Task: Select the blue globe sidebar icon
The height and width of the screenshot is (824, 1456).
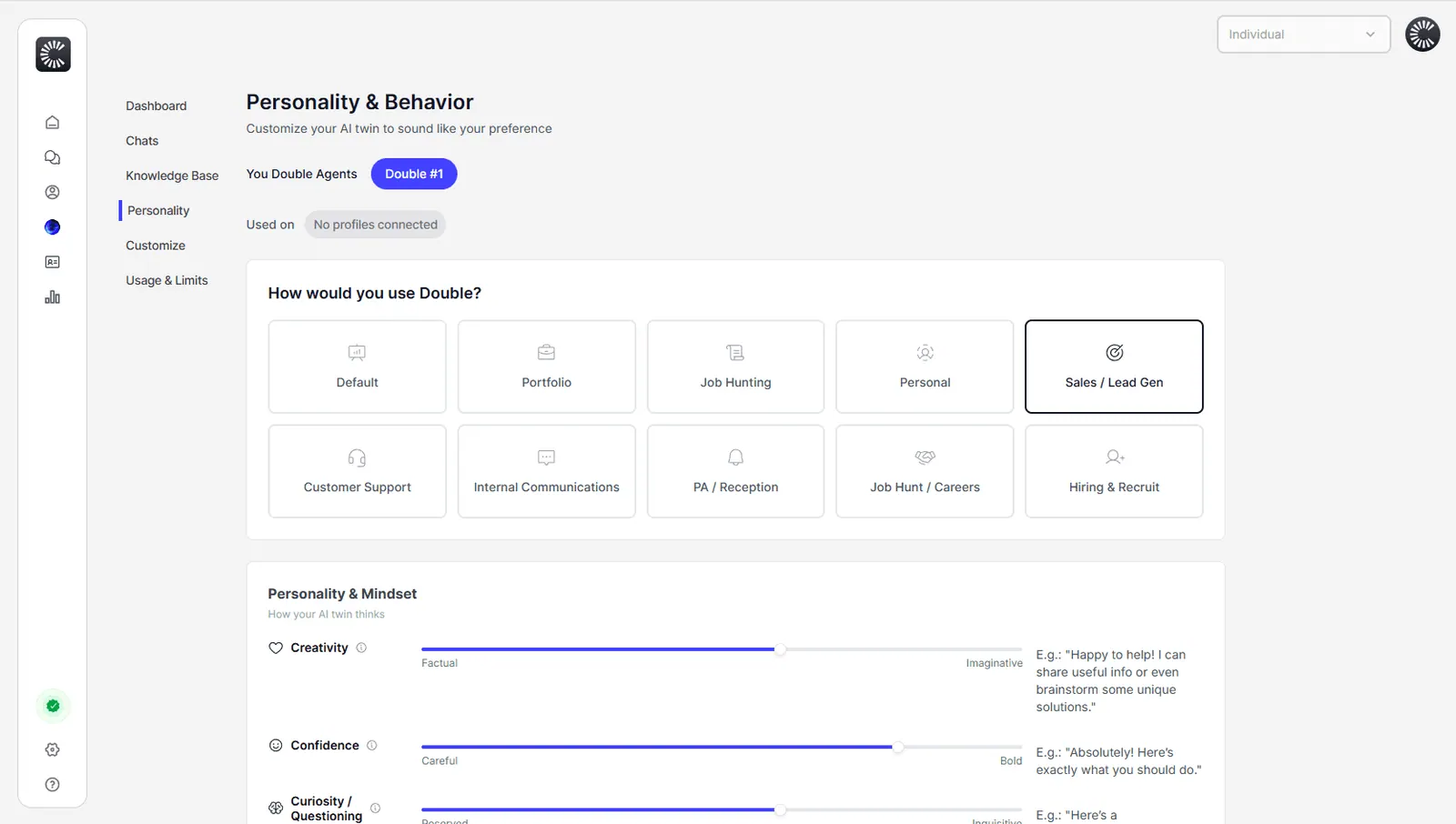Action: pos(53,227)
